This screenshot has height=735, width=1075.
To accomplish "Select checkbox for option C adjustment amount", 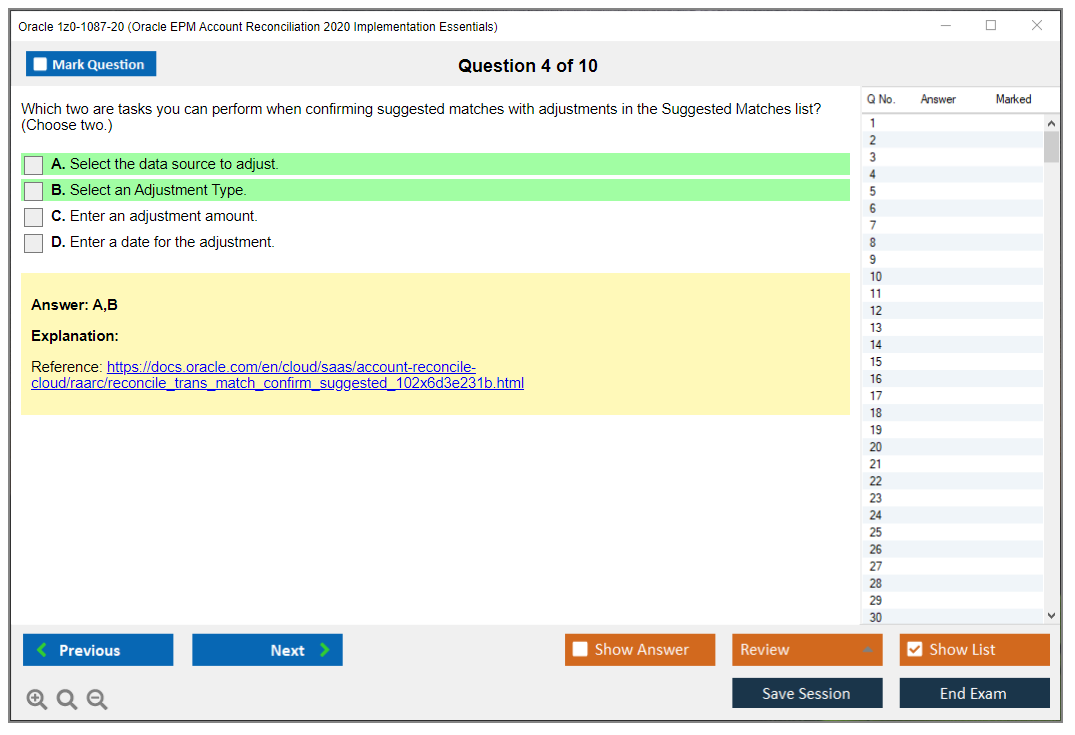I will (33, 217).
